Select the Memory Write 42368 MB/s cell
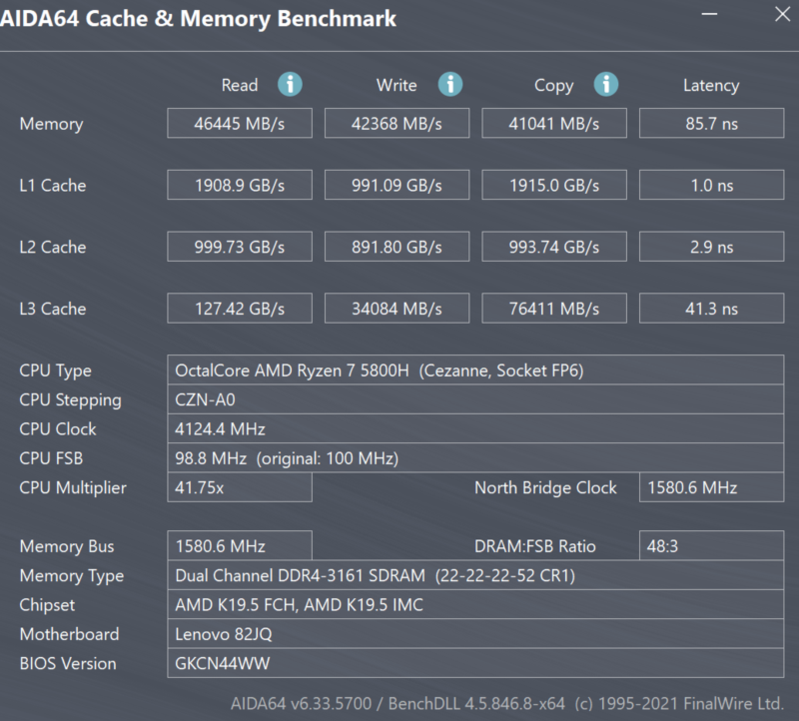Image resolution: width=799 pixels, height=721 pixels. coord(396,123)
